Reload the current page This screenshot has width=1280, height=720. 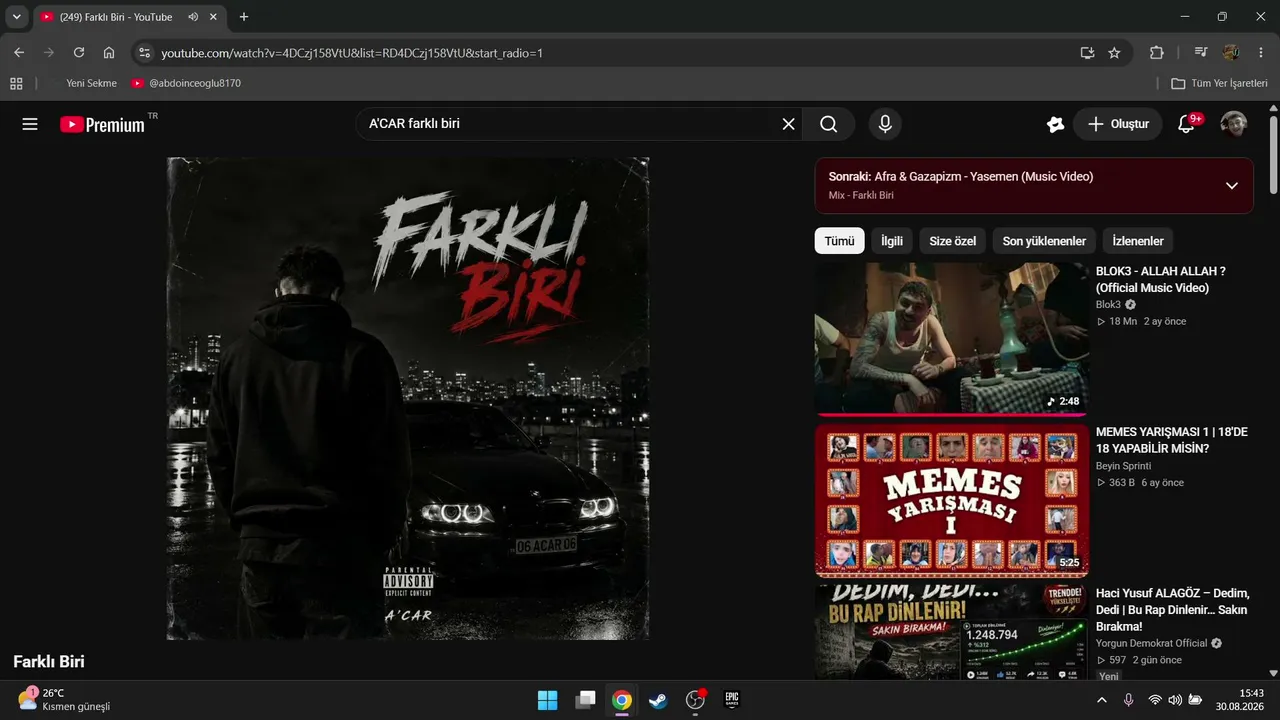coord(79,53)
